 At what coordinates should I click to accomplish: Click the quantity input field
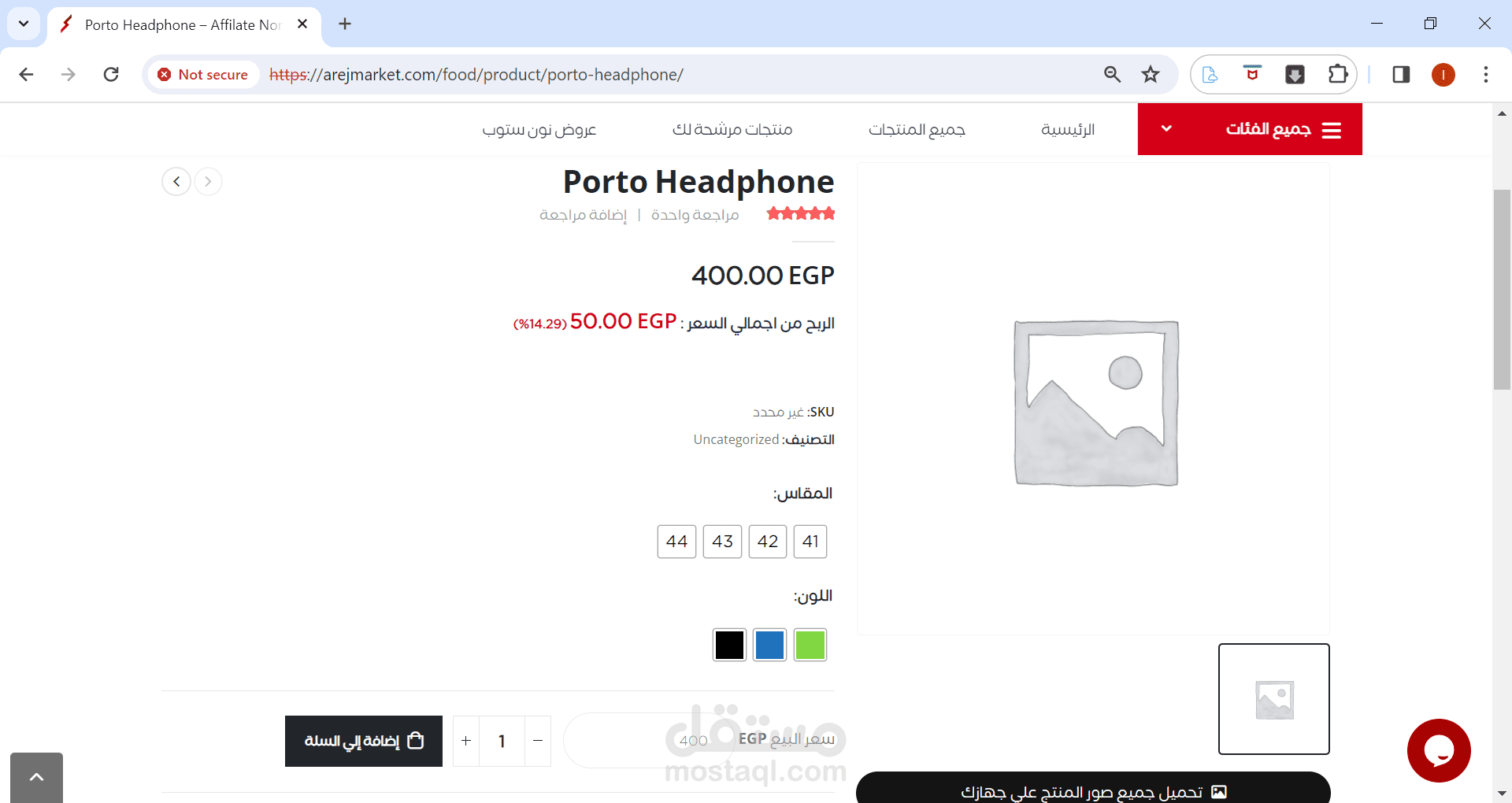coord(502,741)
